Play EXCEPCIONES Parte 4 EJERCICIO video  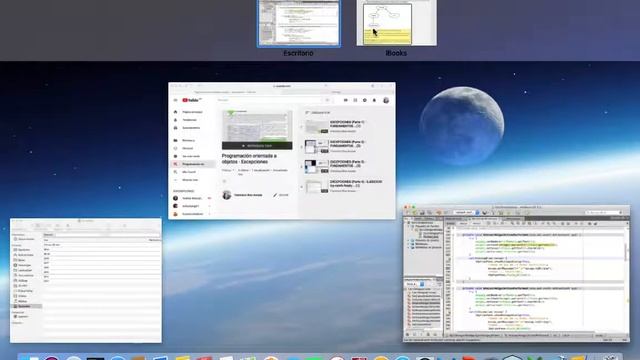coord(343,186)
